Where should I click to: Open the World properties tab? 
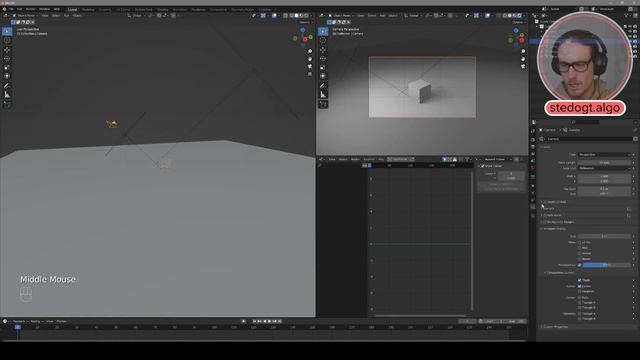click(x=533, y=168)
